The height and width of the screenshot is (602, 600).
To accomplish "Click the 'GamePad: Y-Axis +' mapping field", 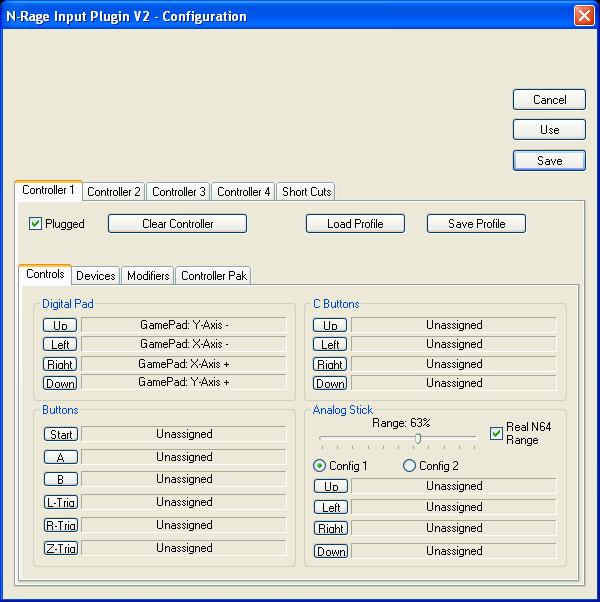I will [184, 382].
